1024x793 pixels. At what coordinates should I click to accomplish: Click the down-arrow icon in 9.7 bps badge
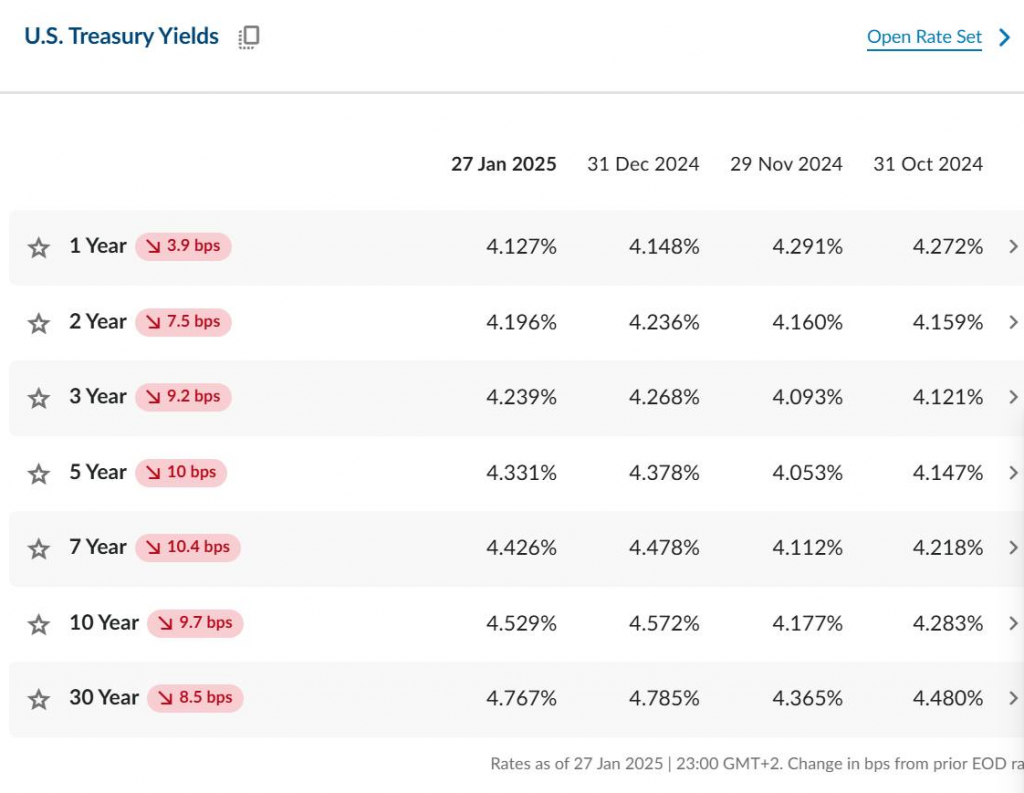tap(165, 623)
